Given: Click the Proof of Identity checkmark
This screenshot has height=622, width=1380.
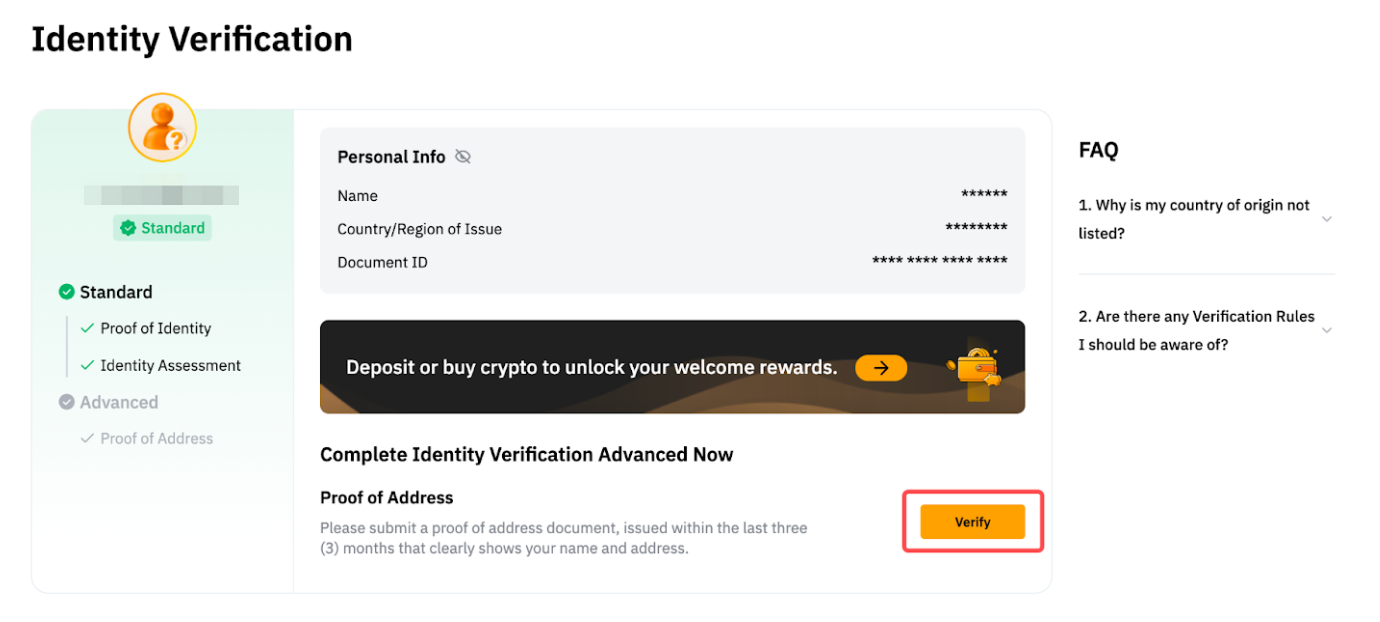Looking at the screenshot, I should pos(87,328).
